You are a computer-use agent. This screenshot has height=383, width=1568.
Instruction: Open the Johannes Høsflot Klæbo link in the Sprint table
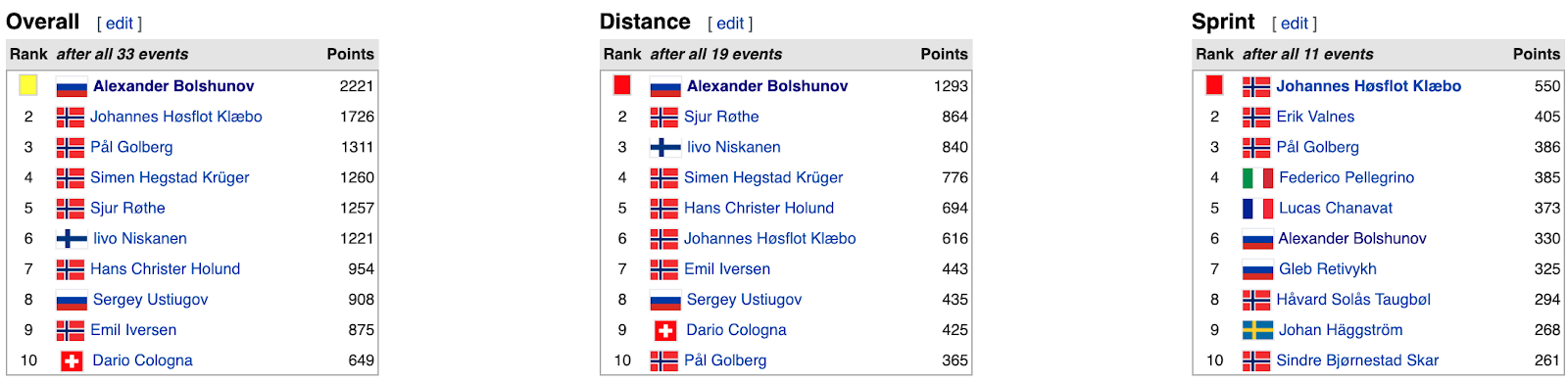(1368, 86)
